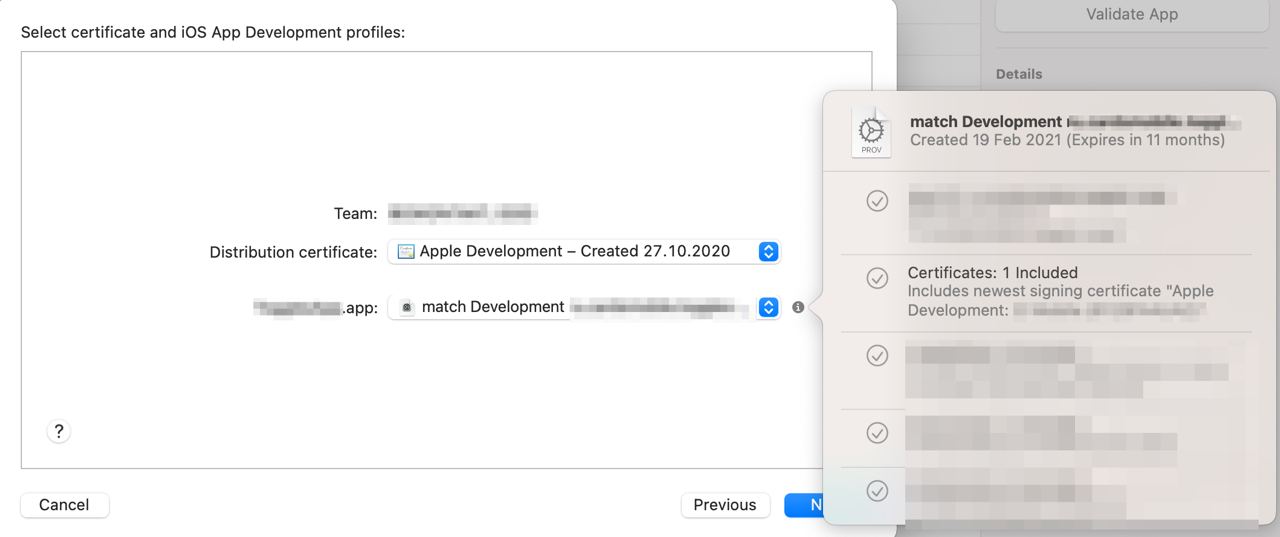Image resolution: width=1280 pixels, height=537 pixels.
Task: Click the PROV provisioning profile file icon
Action: 871,132
